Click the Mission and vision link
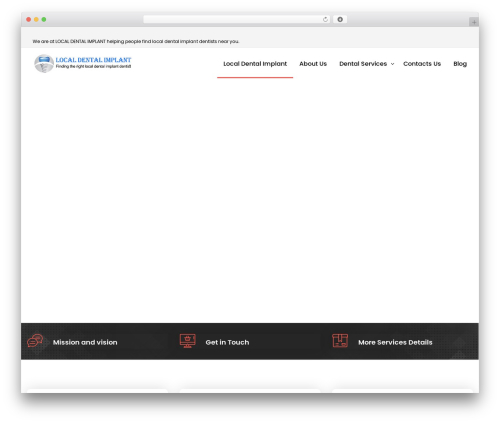500x423 pixels. 85,342
